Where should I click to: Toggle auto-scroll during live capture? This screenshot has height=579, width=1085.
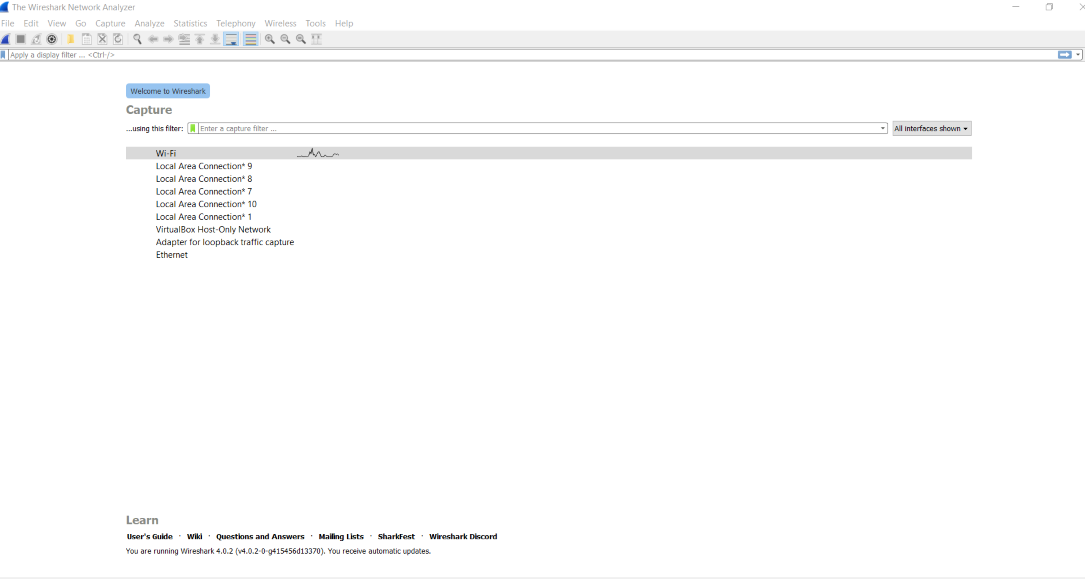[x=231, y=39]
